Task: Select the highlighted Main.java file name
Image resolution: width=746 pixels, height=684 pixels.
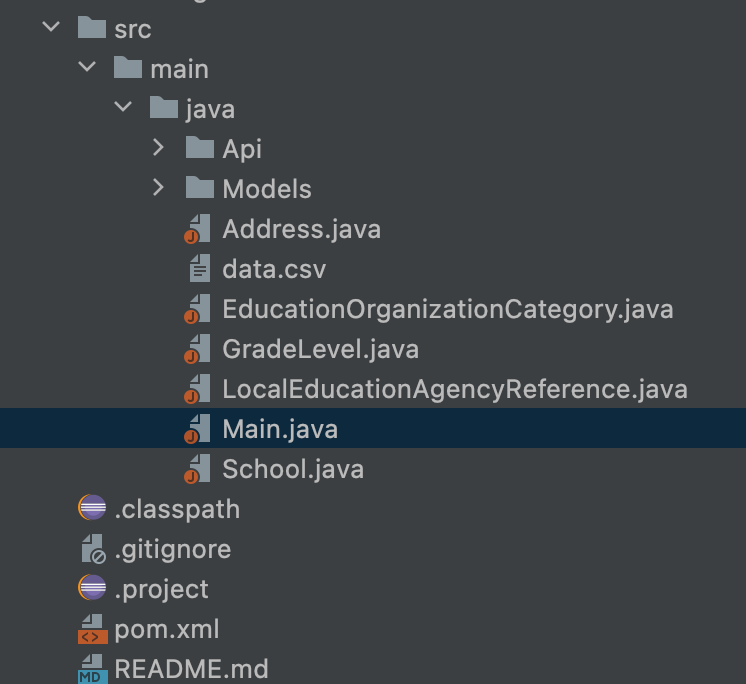Action: (x=280, y=429)
